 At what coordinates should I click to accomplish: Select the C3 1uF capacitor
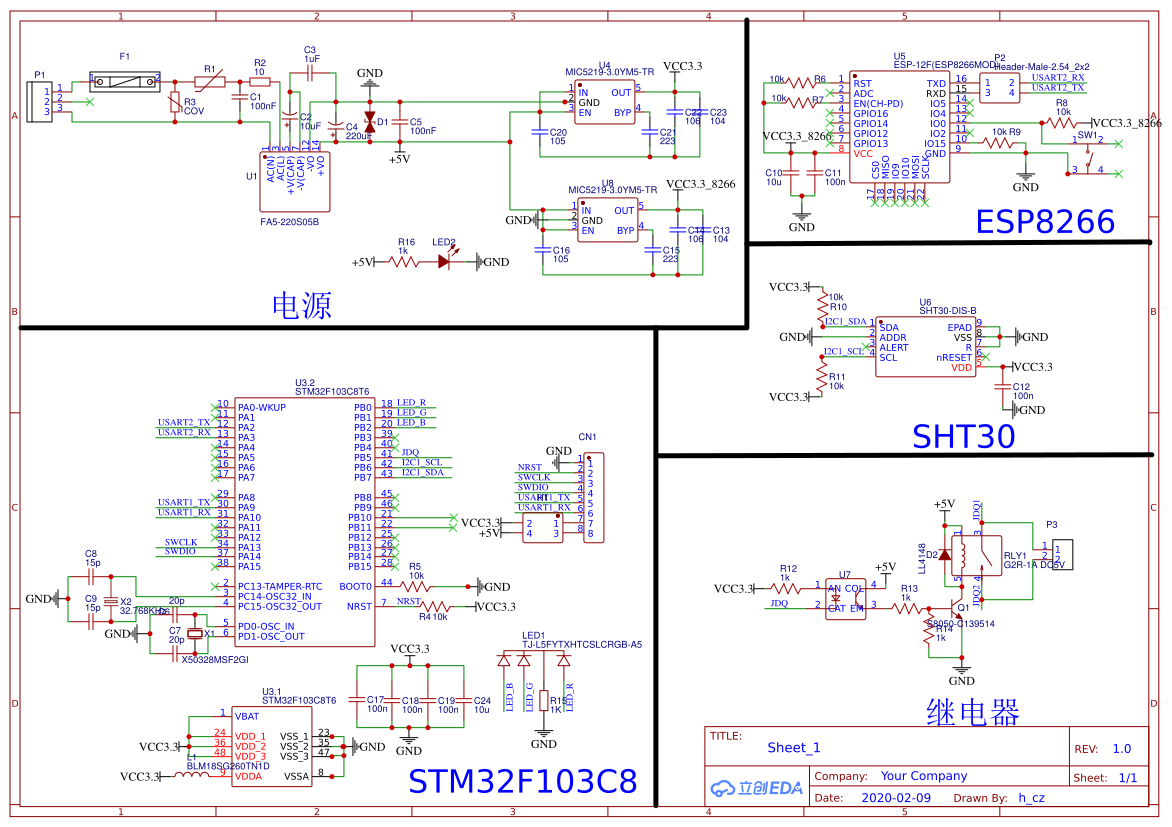[312, 73]
